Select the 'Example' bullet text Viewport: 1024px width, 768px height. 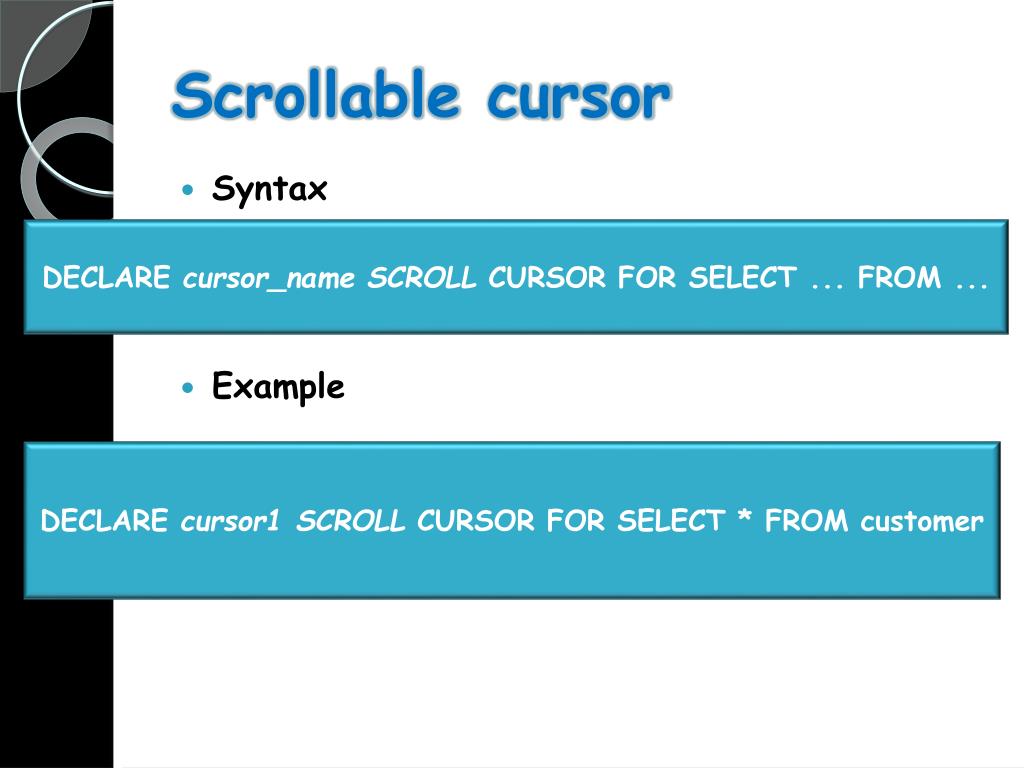coord(278,387)
